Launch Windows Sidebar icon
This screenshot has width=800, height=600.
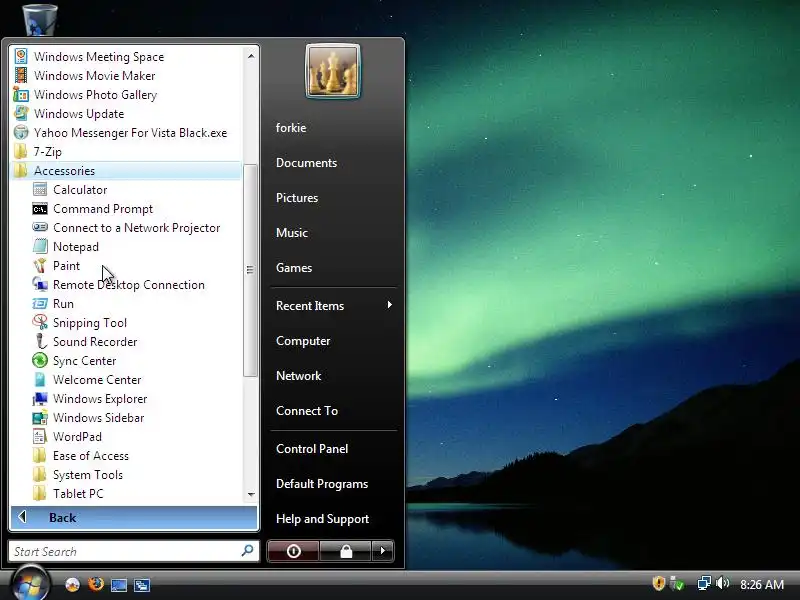point(40,417)
